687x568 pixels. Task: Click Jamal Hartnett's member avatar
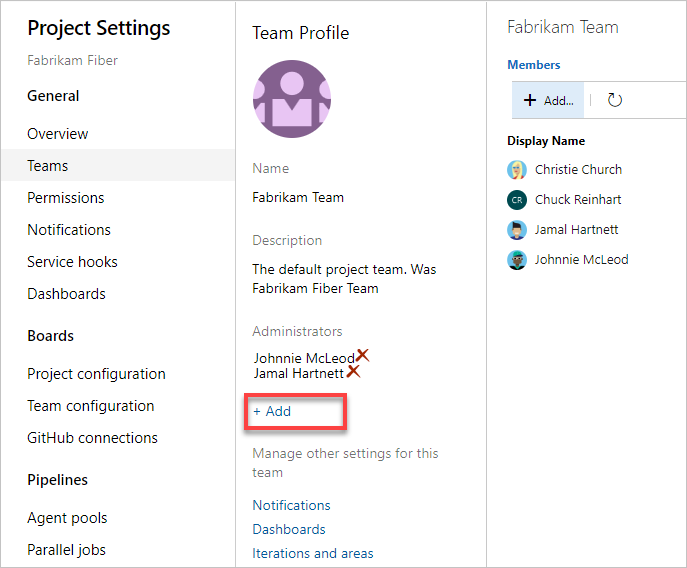point(517,230)
